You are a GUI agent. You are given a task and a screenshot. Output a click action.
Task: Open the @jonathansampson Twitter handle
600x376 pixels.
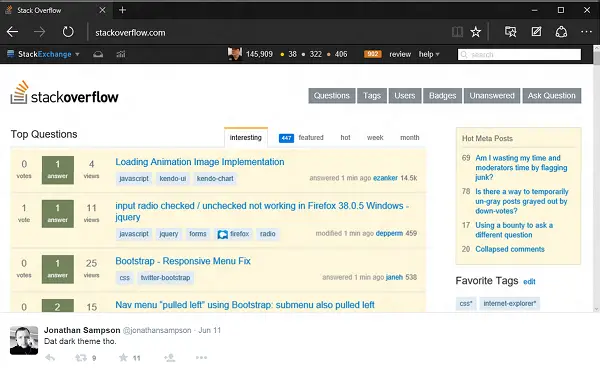pyautogui.click(x=157, y=330)
